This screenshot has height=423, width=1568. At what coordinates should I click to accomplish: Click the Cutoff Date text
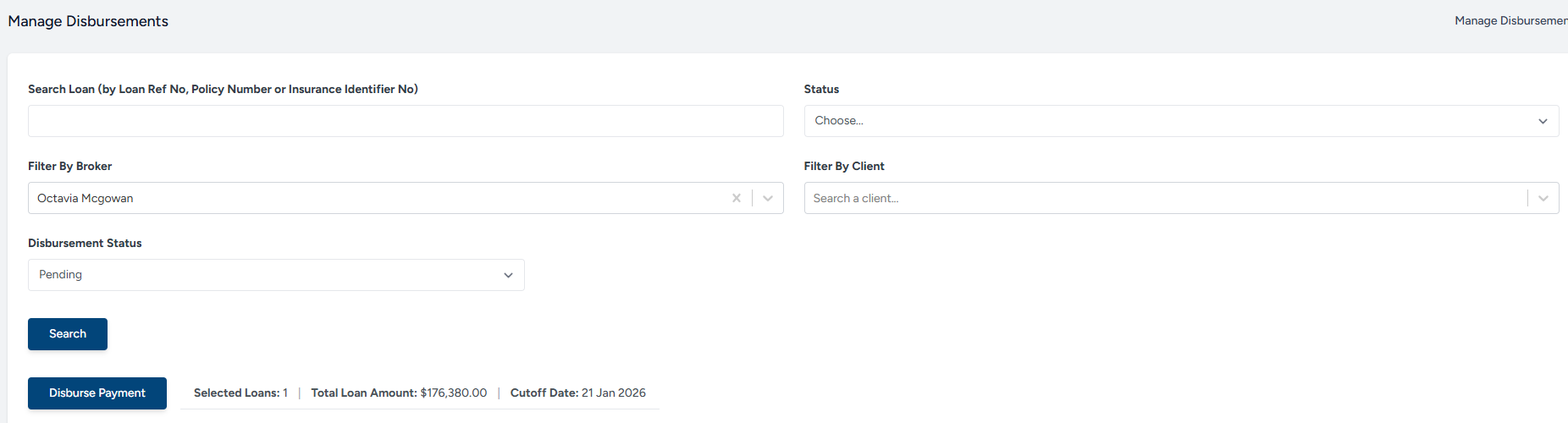click(x=577, y=393)
